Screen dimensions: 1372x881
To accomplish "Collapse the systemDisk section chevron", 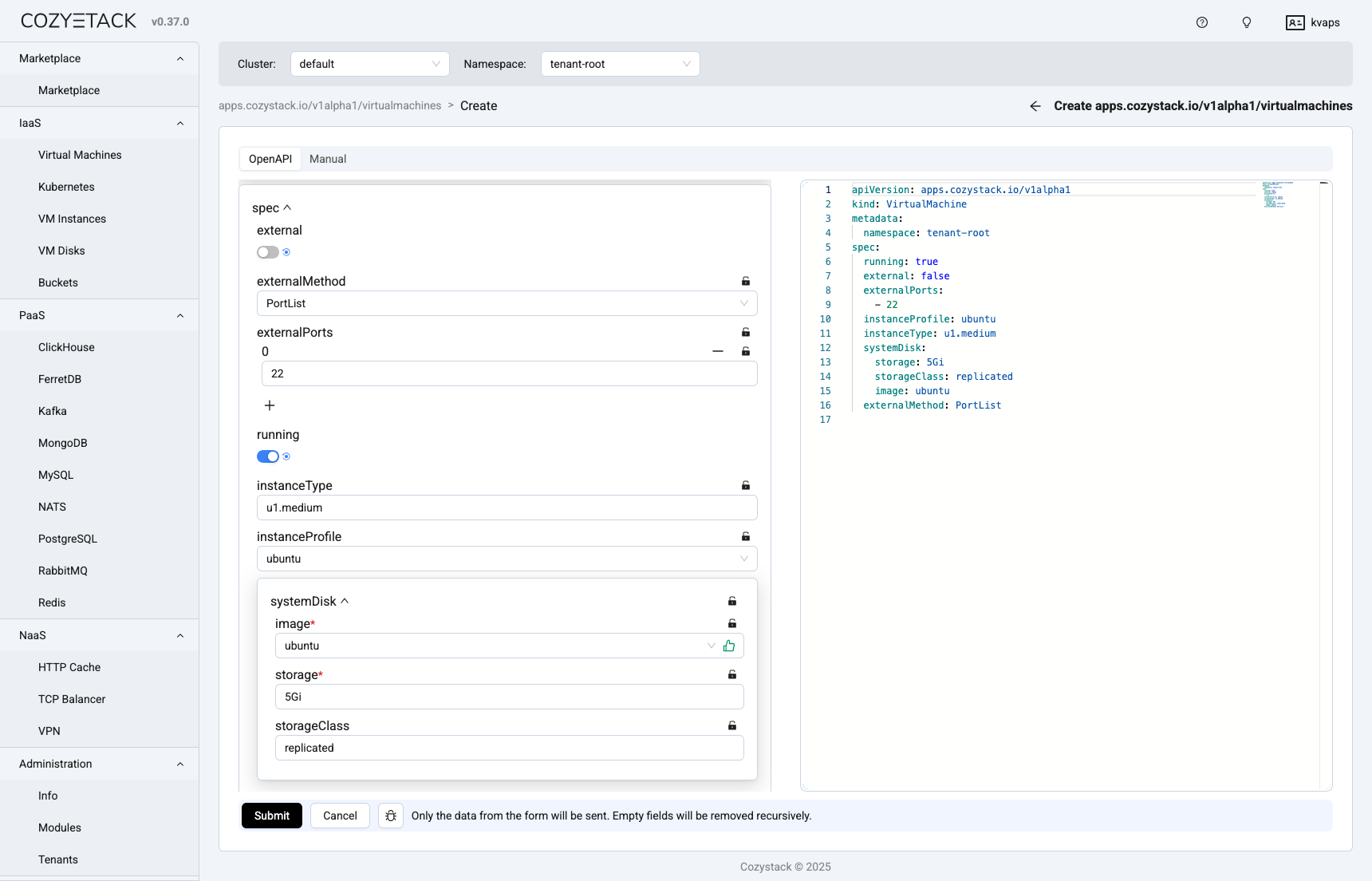I will coord(345,601).
